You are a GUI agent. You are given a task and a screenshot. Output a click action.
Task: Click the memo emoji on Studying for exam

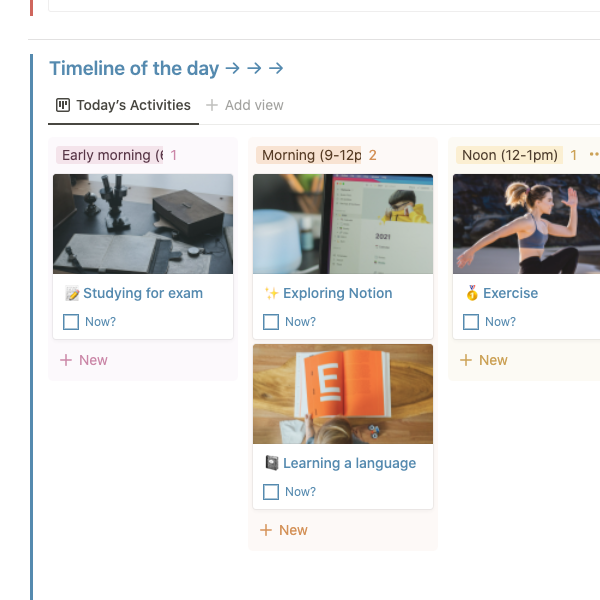pos(72,293)
